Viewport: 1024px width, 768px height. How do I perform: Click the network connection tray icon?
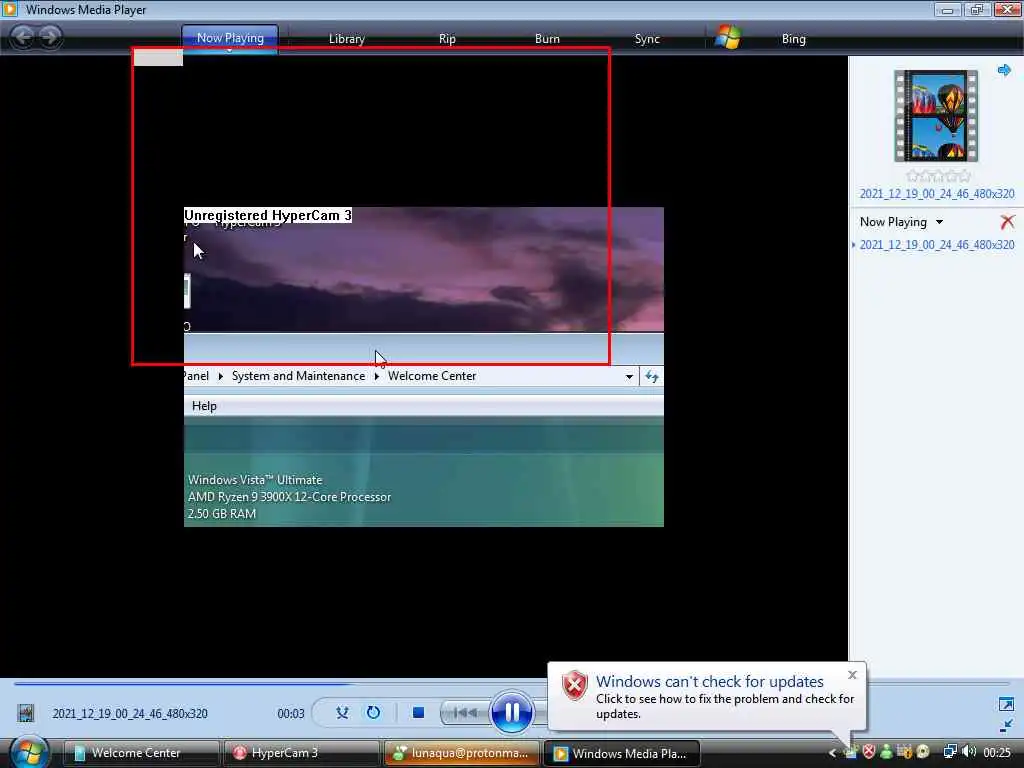[950, 752]
